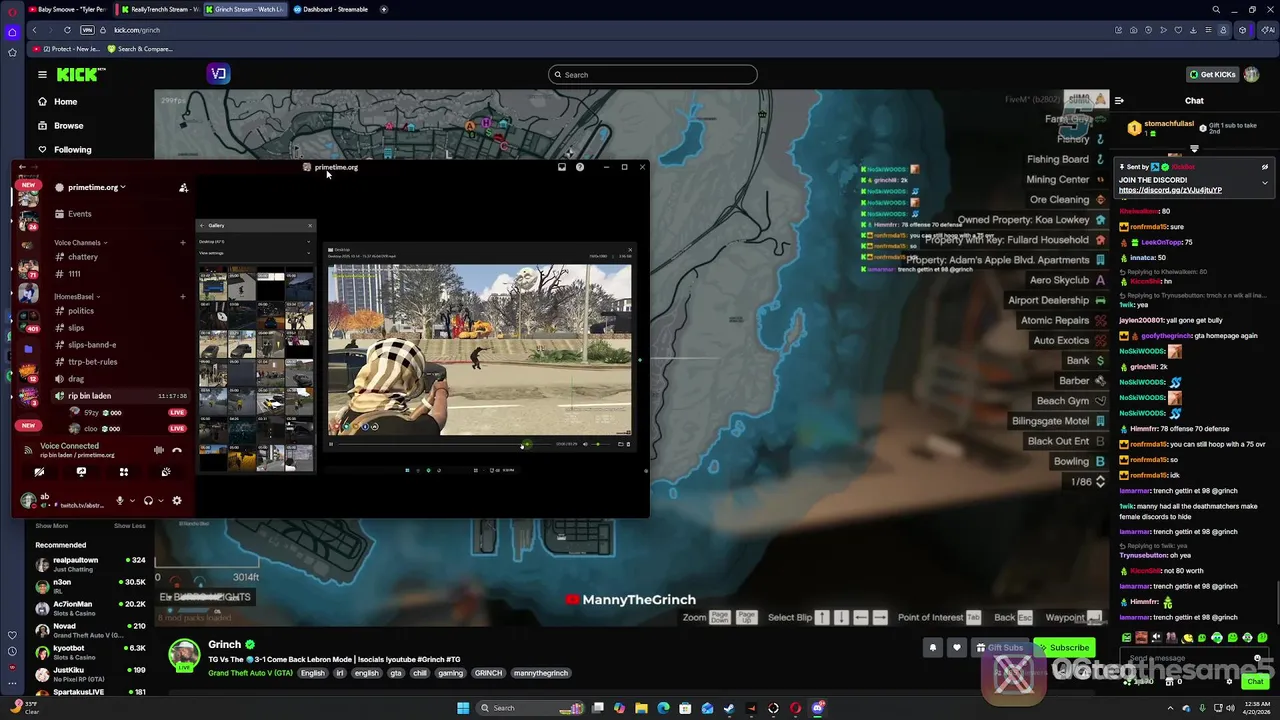This screenshot has height=720, width=1280.
Task: Add a channel to Voice Channels
Action: pos(182,243)
